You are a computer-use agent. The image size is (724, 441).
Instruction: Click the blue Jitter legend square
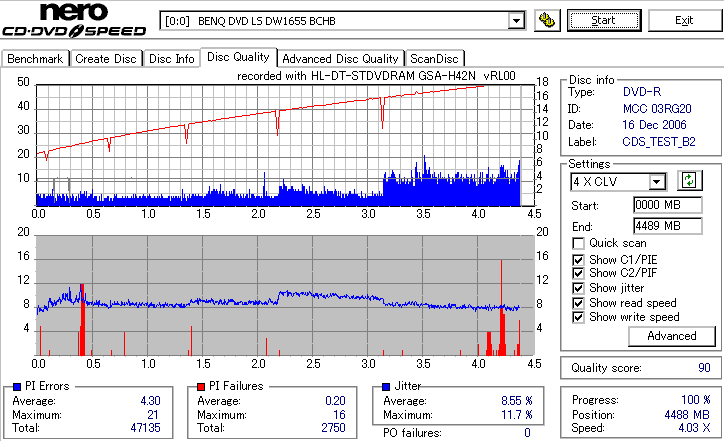pyautogui.click(x=386, y=387)
